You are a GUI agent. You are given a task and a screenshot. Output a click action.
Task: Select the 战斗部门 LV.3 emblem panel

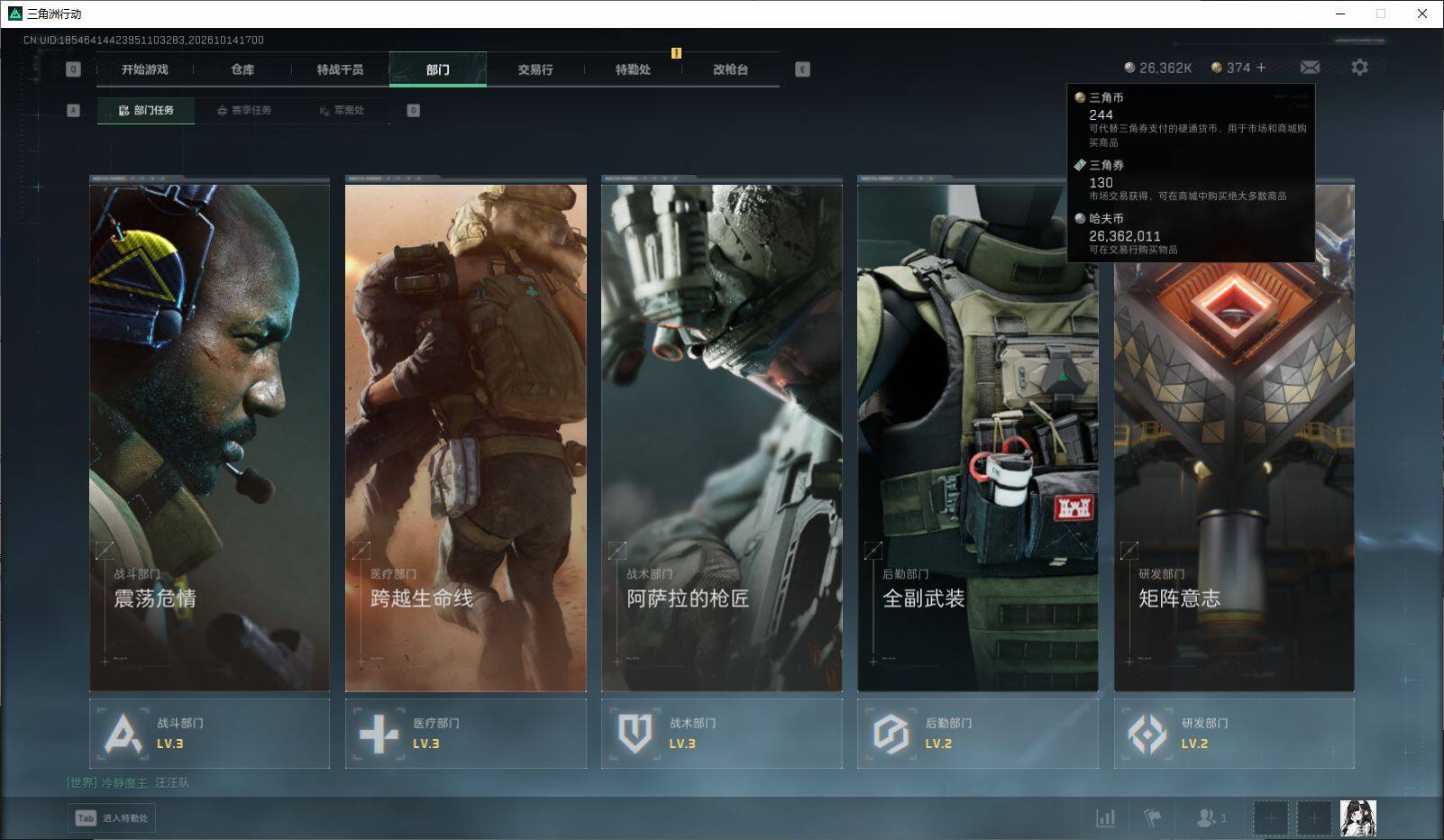(x=209, y=734)
